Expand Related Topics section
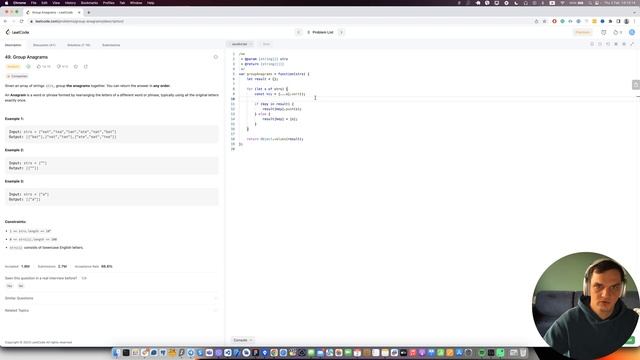 coord(110,311)
